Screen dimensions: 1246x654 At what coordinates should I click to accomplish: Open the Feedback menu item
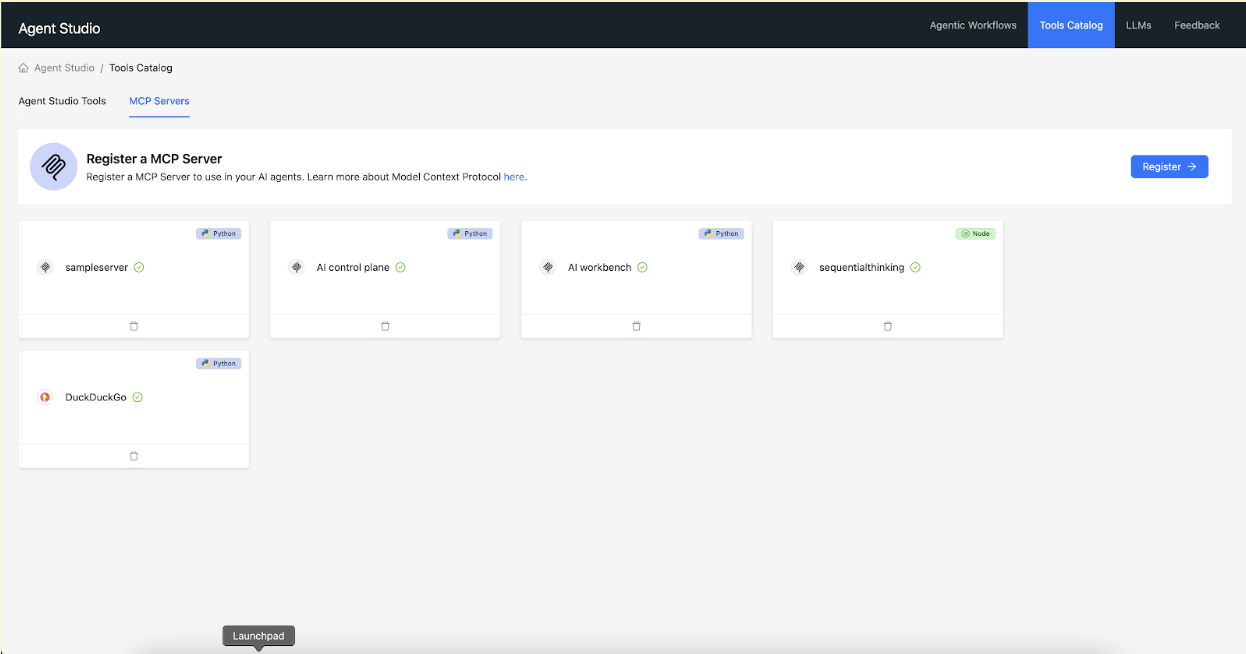1197,25
